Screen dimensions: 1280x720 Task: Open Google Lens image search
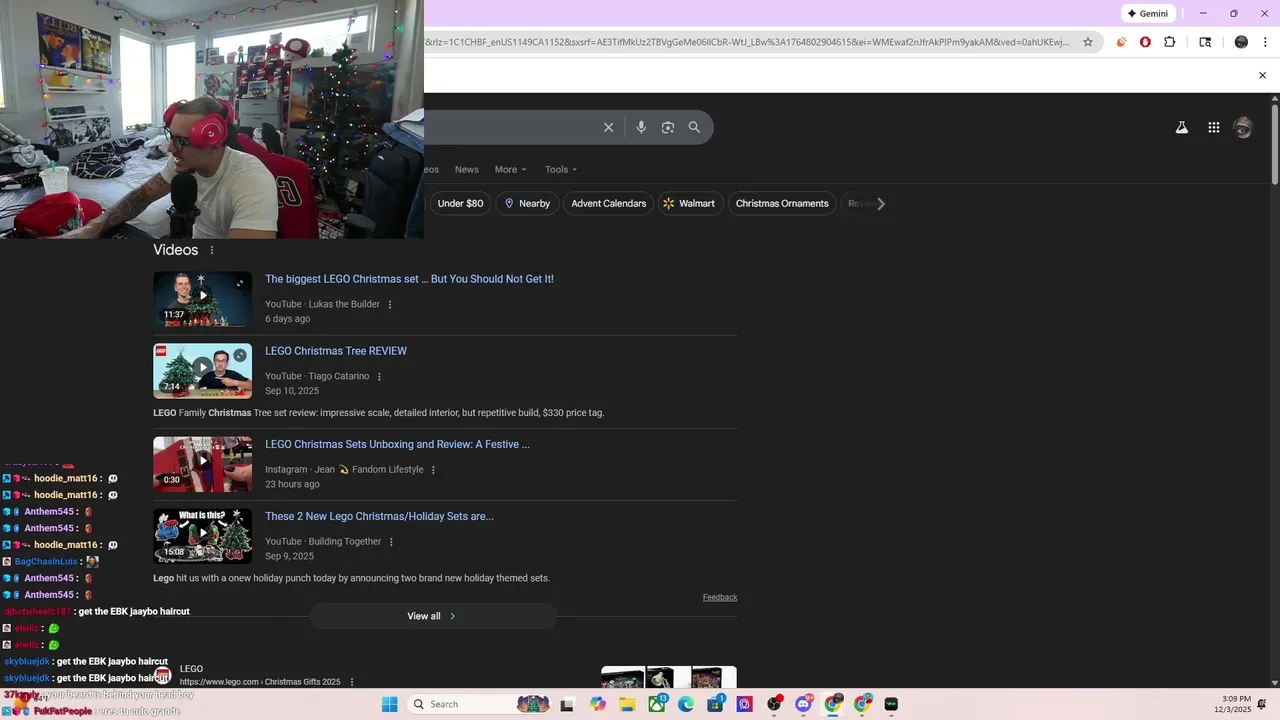pos(668,127)
